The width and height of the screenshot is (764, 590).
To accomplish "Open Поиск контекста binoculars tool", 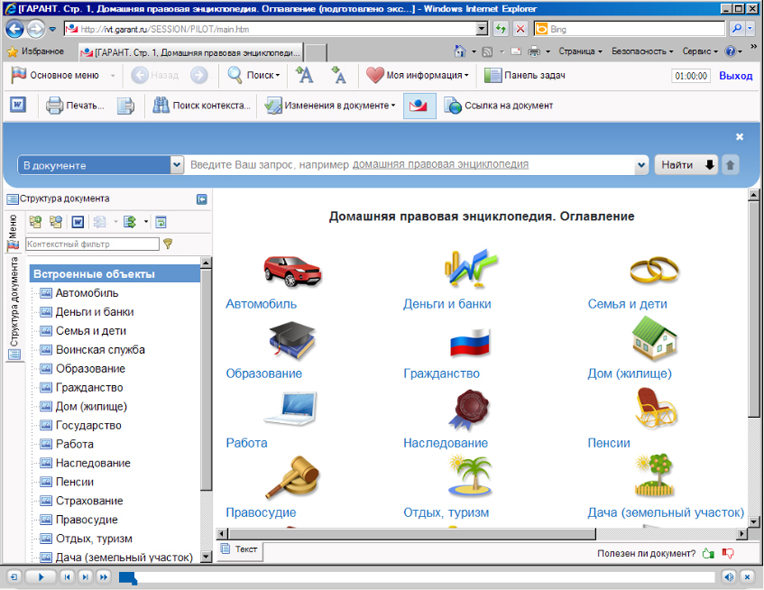I will (x=201, y=105).
